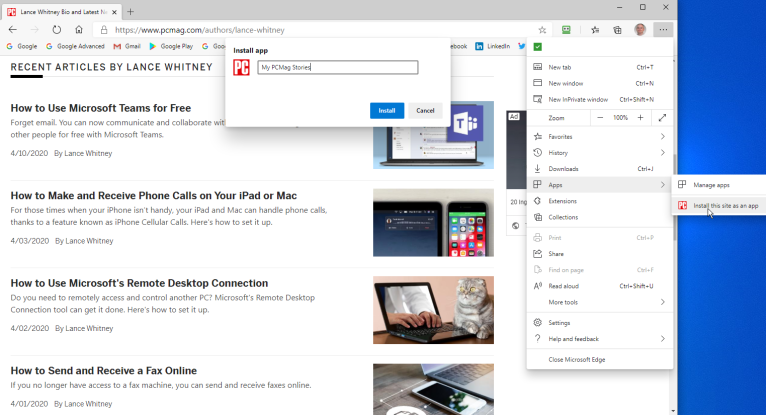The image size is (766, 415).
Task: Expand the Help and feedback submenu
Action: tap(600, 339)
